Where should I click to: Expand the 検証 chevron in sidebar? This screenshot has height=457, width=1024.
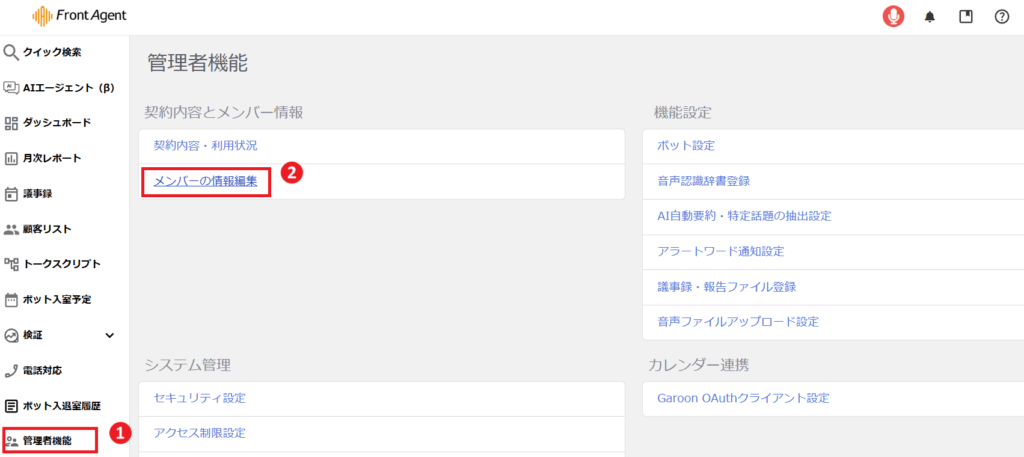pos(110,335)
